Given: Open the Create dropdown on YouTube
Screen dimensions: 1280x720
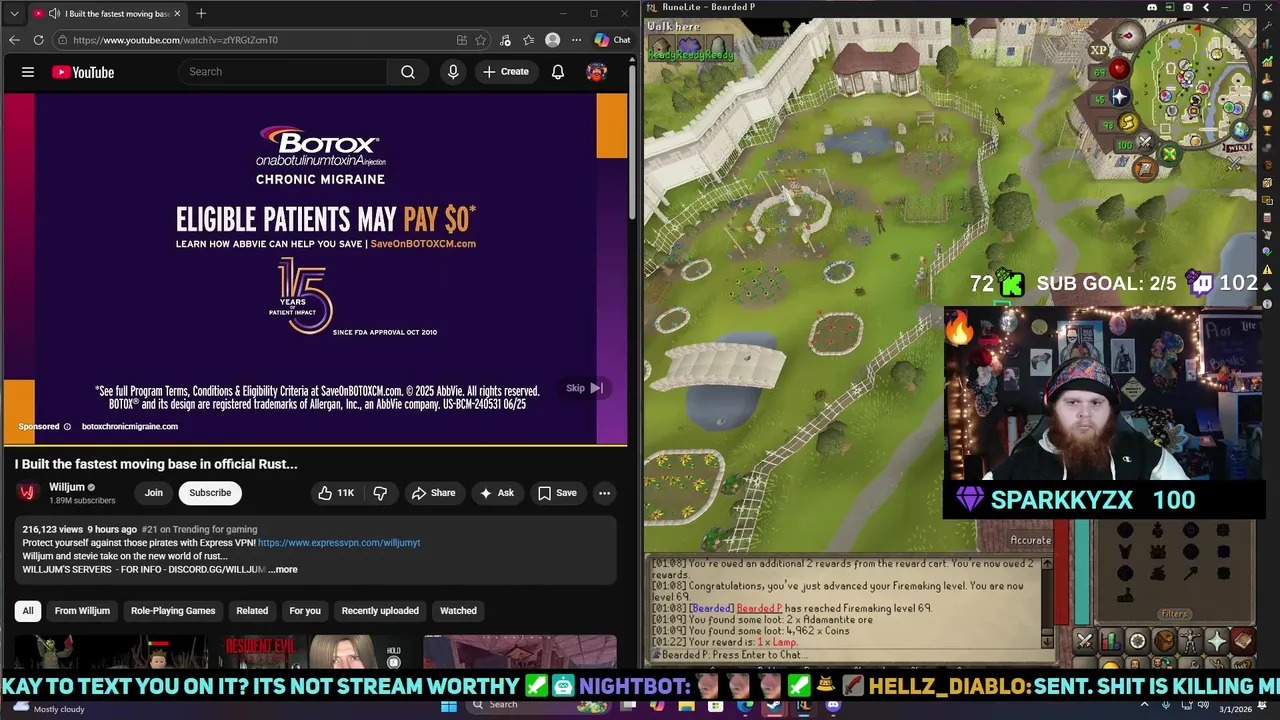Looking at the screenshot, I should click(505, 72).
